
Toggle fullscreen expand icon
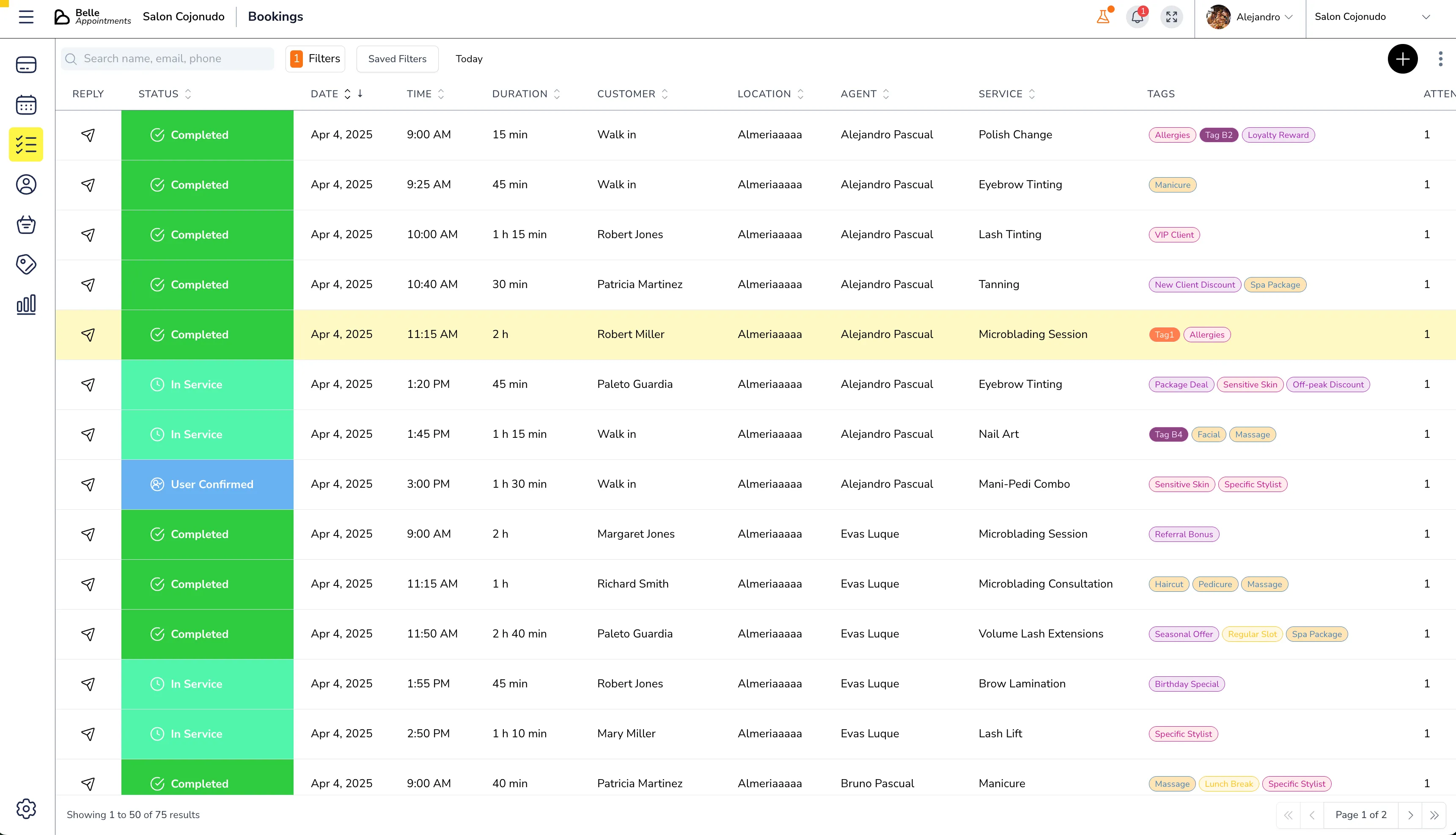[x=1172, y=16]
